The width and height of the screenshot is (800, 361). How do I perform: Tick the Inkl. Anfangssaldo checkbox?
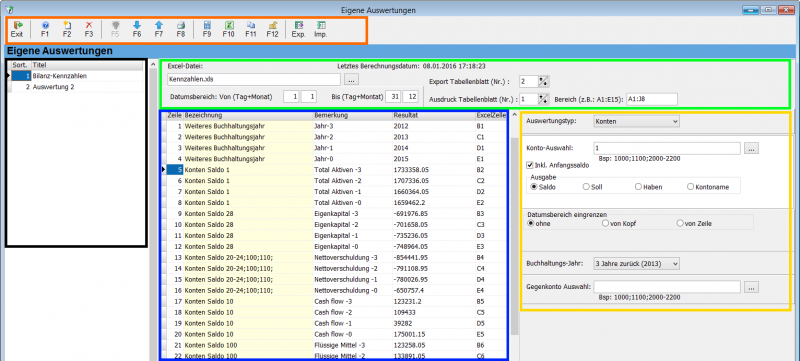tap(530, 165)
